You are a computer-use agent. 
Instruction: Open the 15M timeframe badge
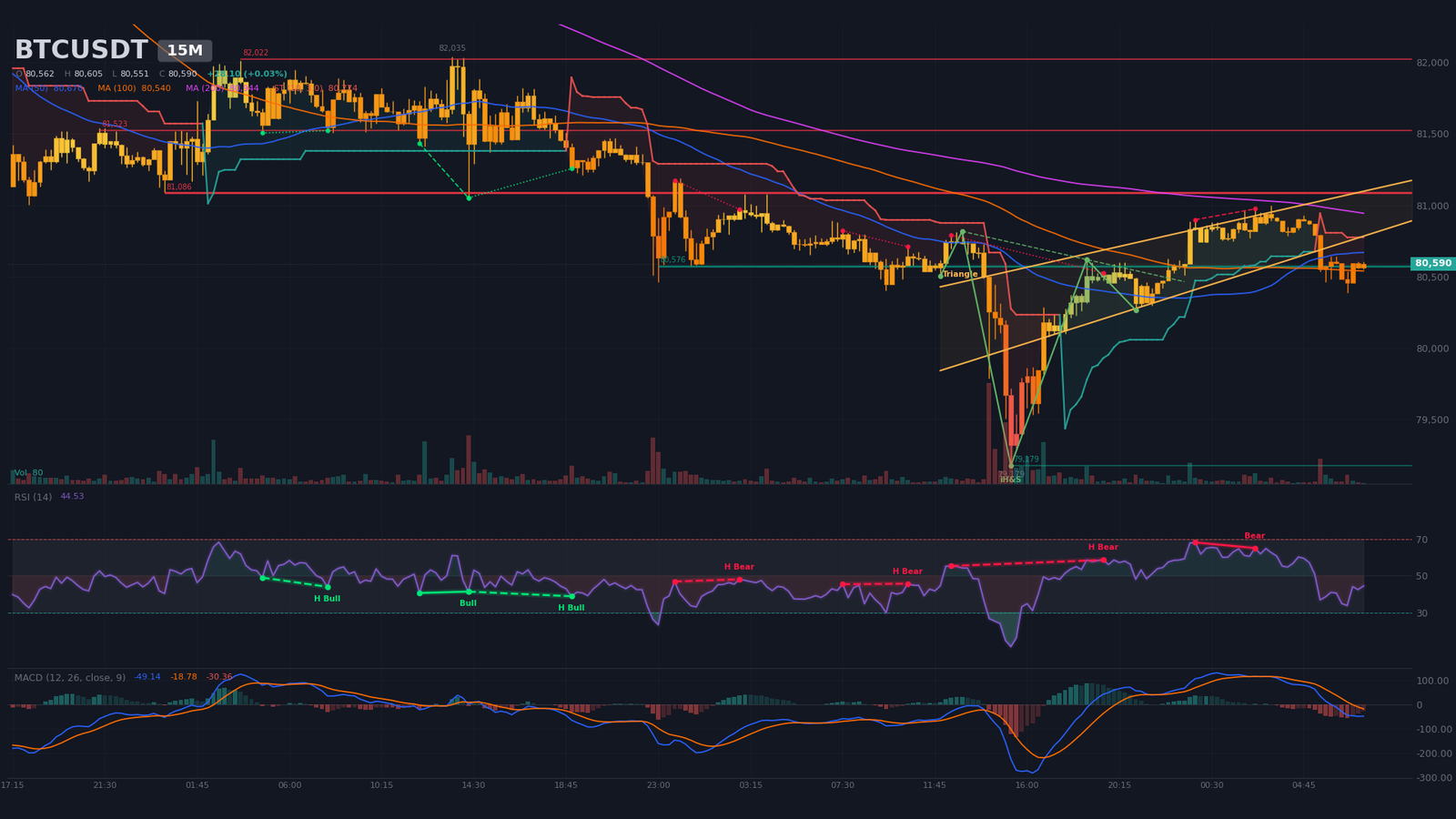tap(185, 51)
